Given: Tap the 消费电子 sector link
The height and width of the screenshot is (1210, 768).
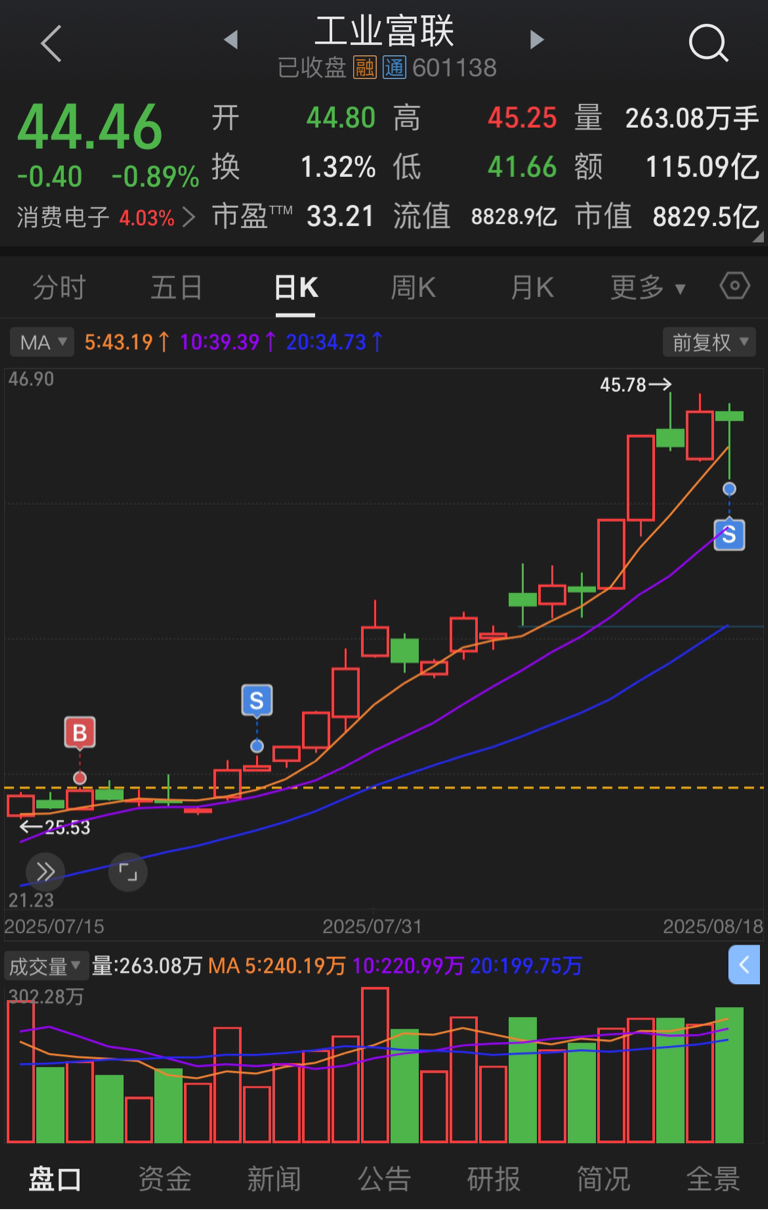Looking at the screenshot, I should (x=63, y=217).
